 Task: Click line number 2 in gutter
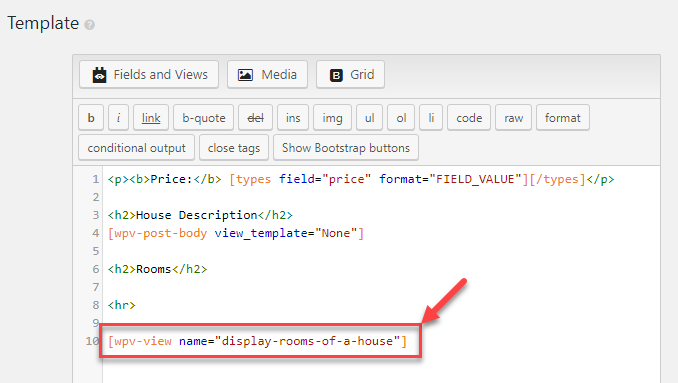96,198
